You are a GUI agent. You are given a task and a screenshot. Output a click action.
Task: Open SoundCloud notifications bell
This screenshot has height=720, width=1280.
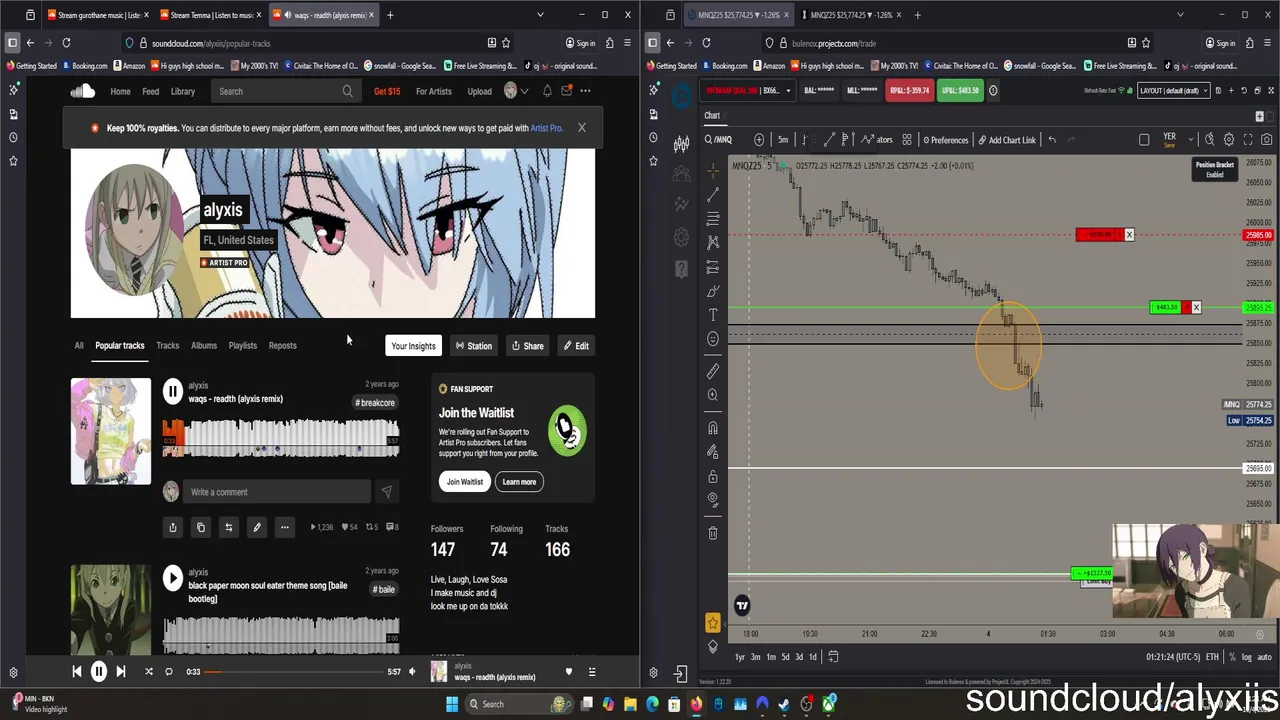pyautogui.click(x=547, y=91)
